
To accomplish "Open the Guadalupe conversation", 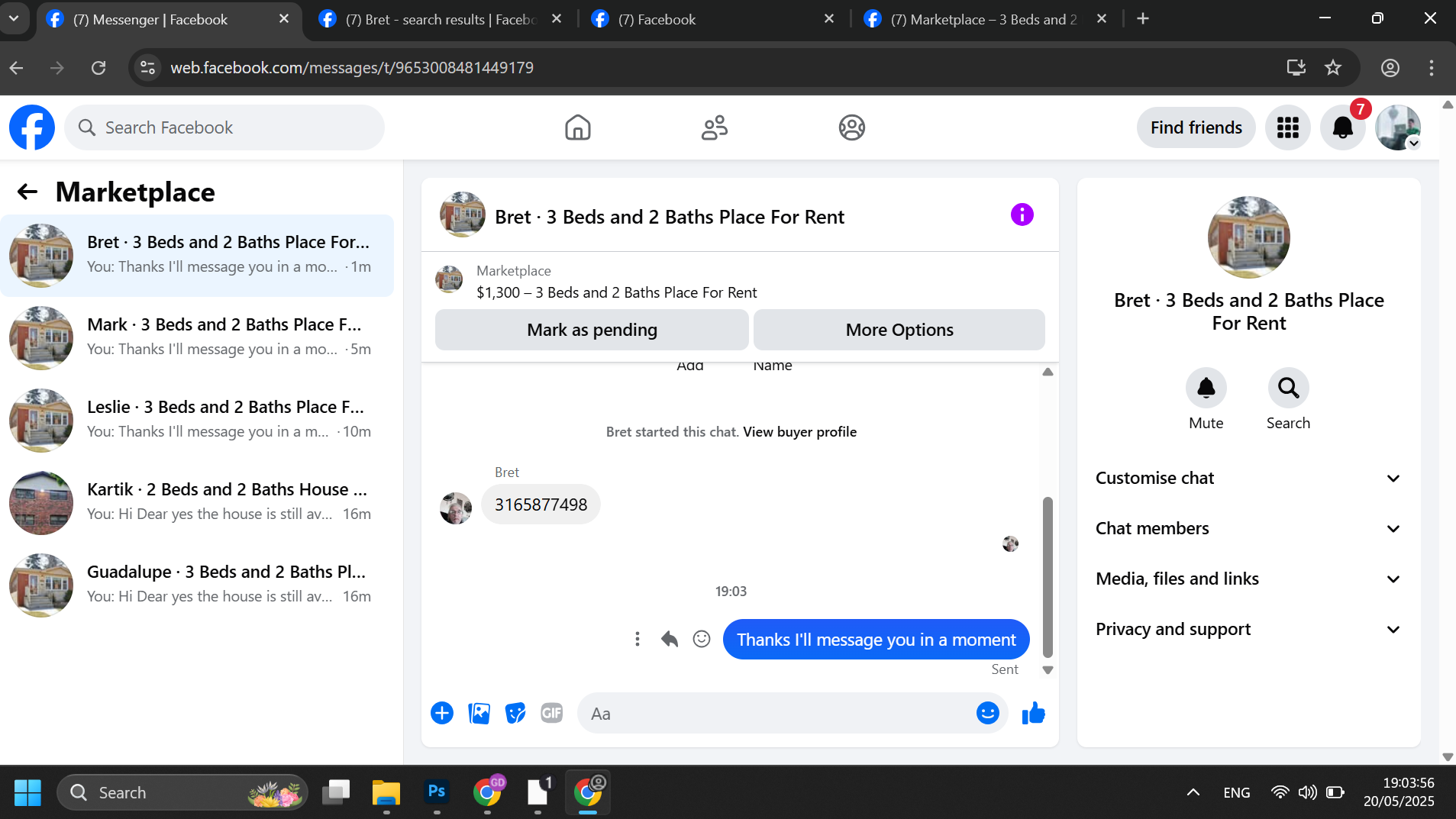I will click(197, 585).
